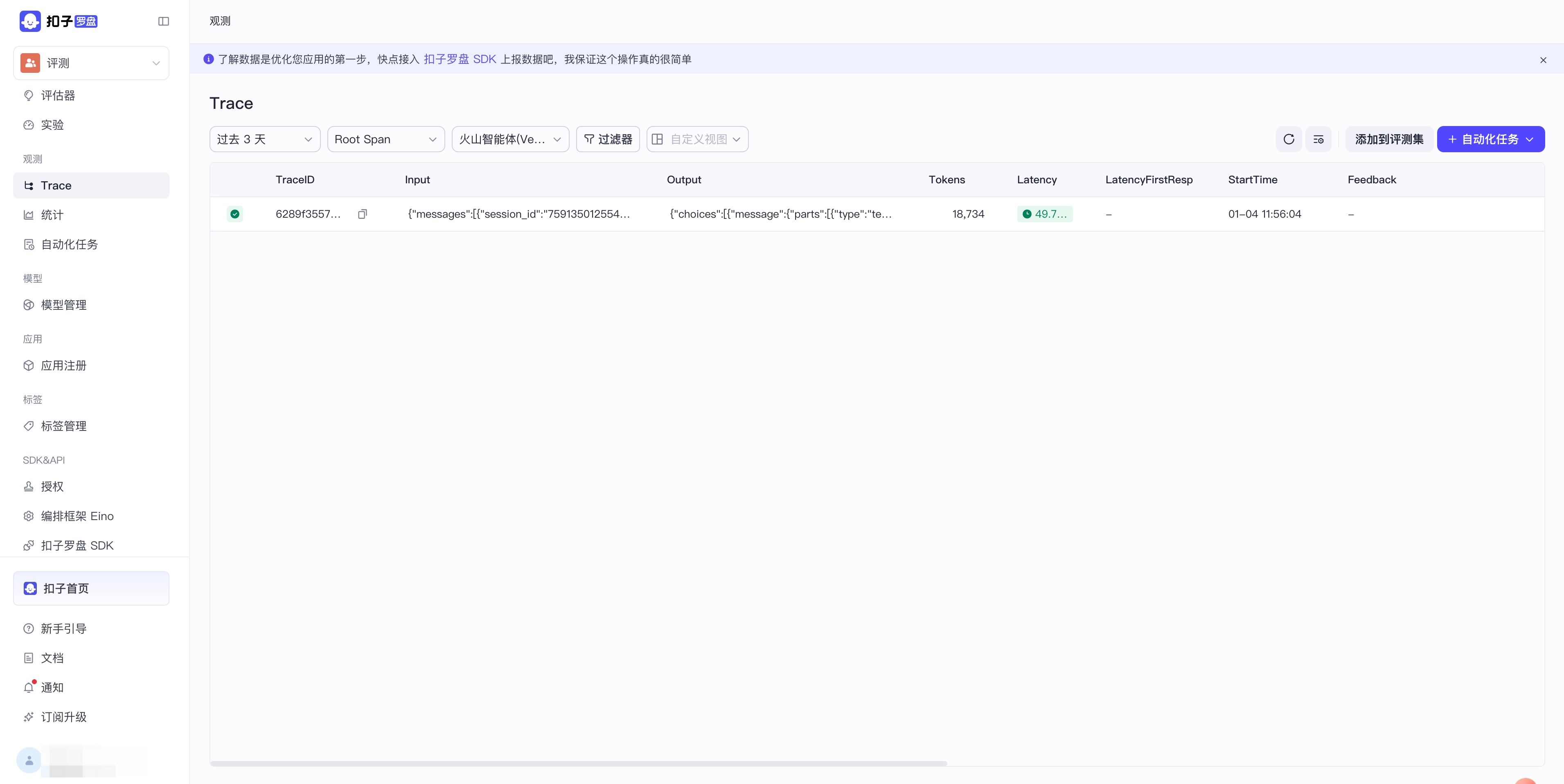Image resolution: width=1564 pixels, height=784 pixels.
Task: Open 自动化任务 in the sidebar
Action: pyautogui.click(x=91, y=244)
